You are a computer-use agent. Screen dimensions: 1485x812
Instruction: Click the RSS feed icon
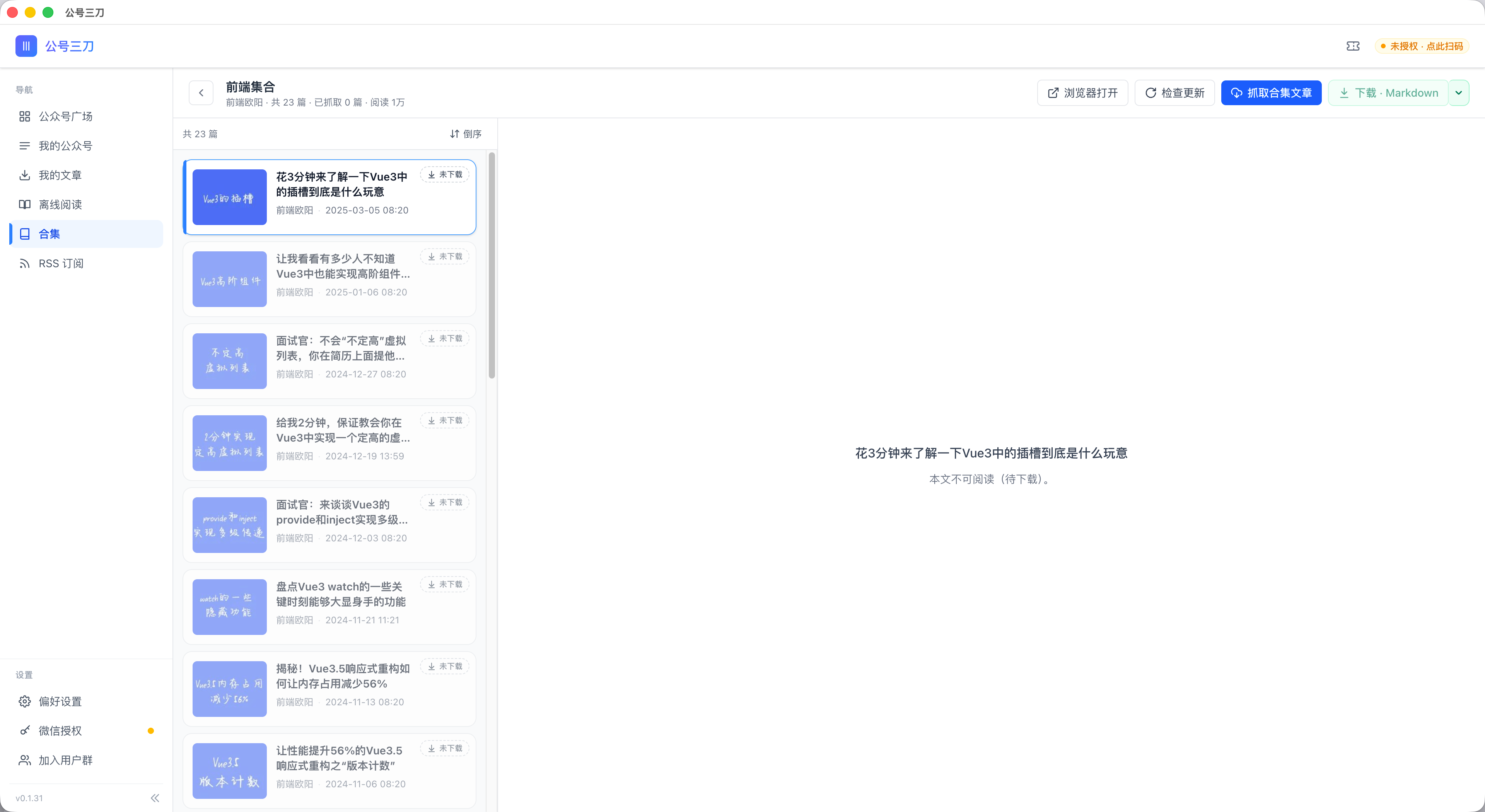(24, 263)
